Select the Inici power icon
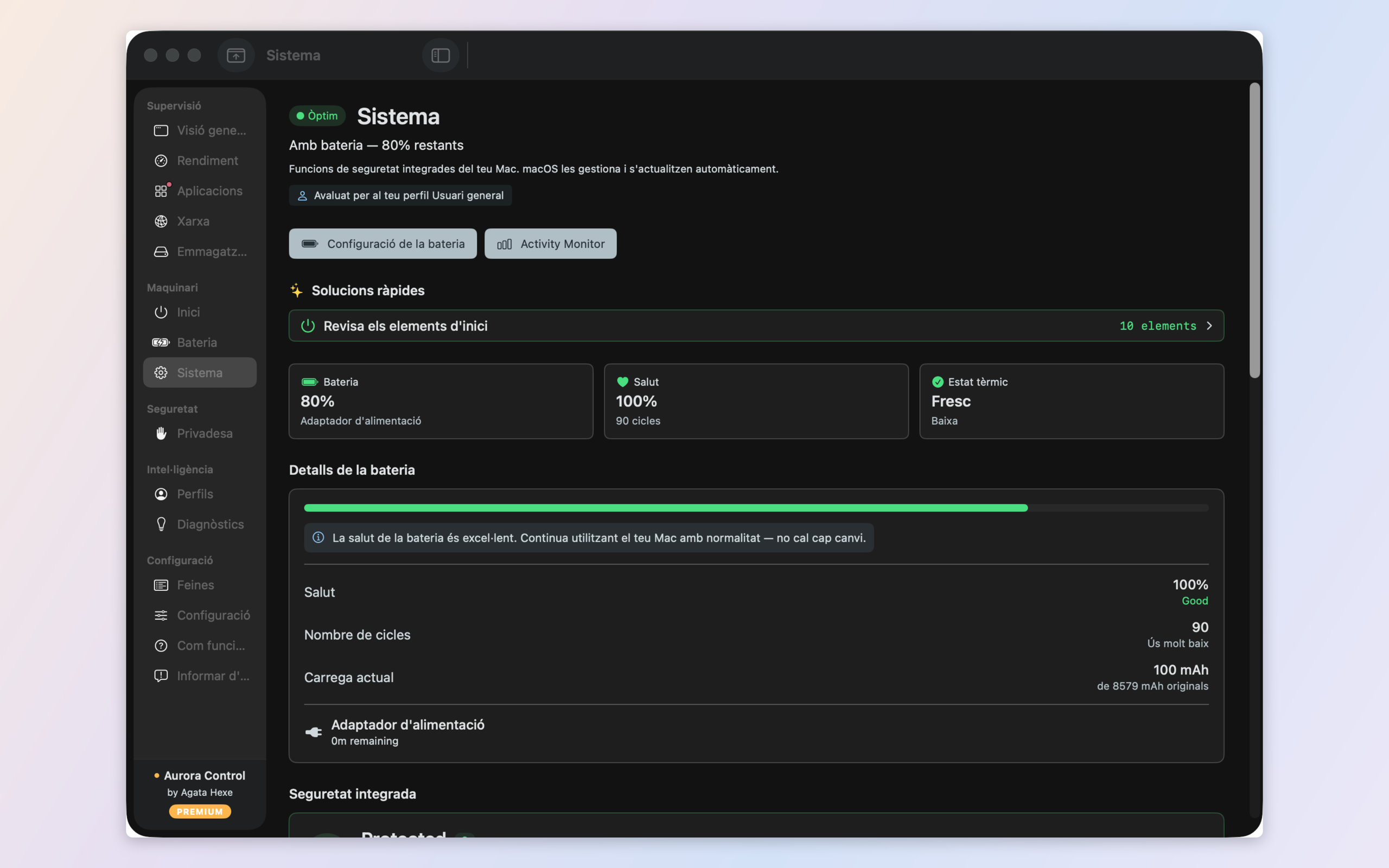This screenshot has height=868, width=1389. click(161, 312)
